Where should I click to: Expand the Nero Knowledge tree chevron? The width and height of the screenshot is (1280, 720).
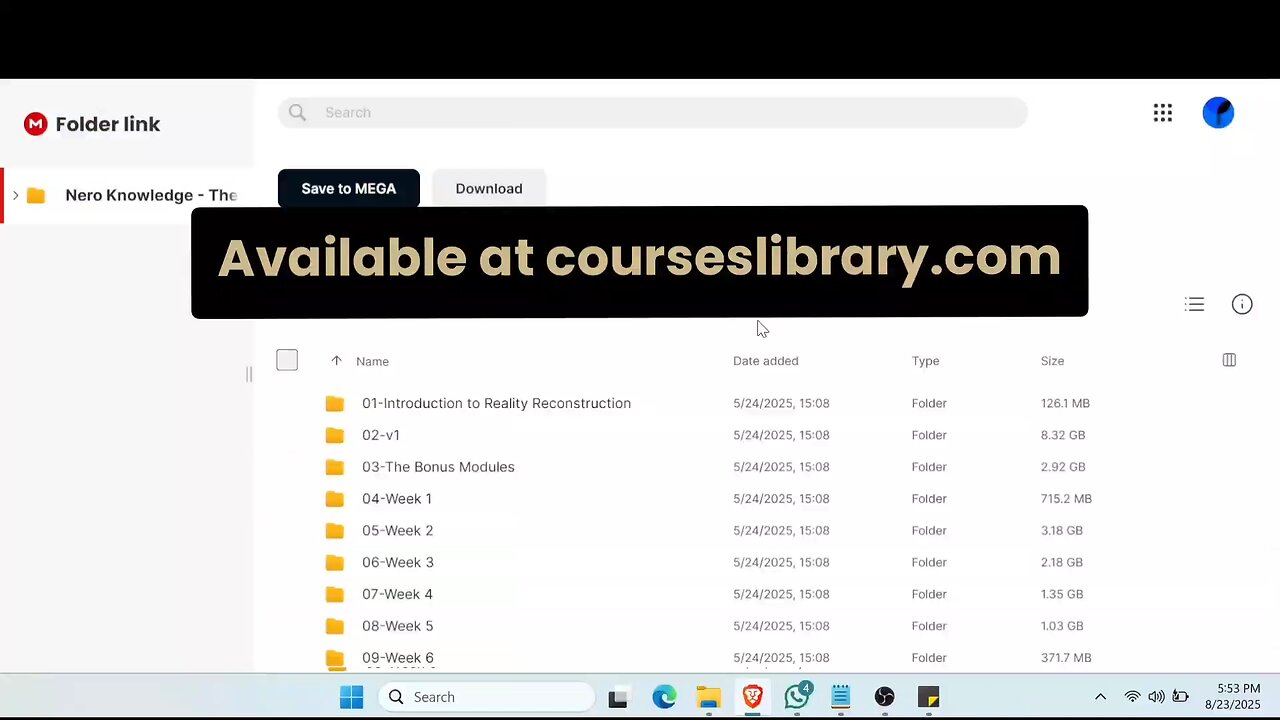[x=15, y=195]
